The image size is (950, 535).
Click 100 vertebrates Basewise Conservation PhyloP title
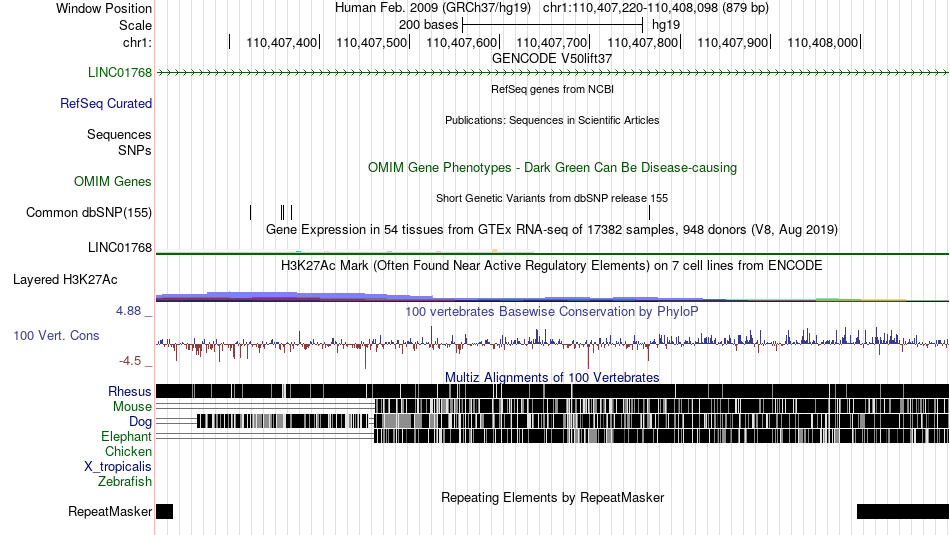click(x=552, y=311)
